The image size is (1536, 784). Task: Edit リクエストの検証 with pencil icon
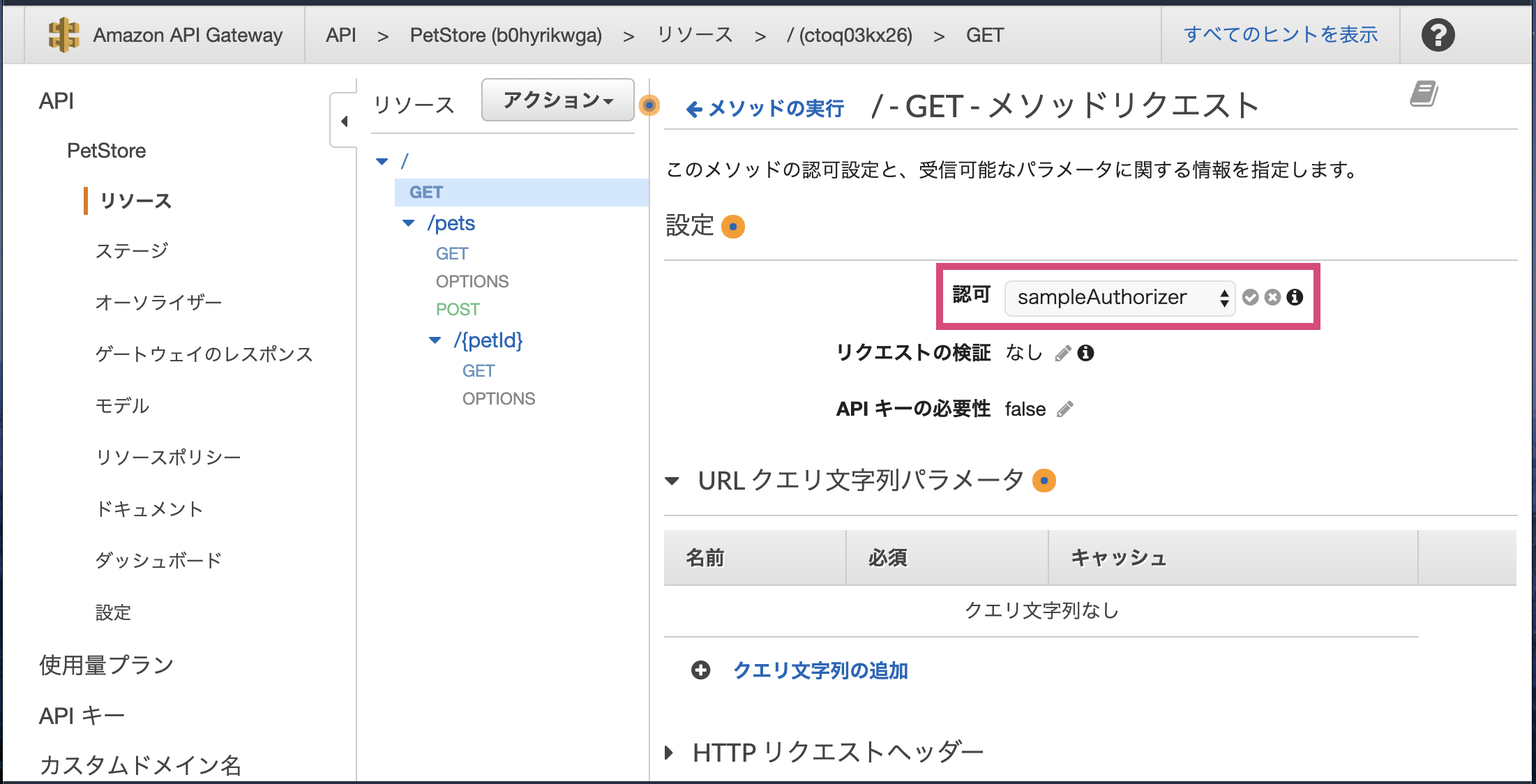coord(1062,354)
